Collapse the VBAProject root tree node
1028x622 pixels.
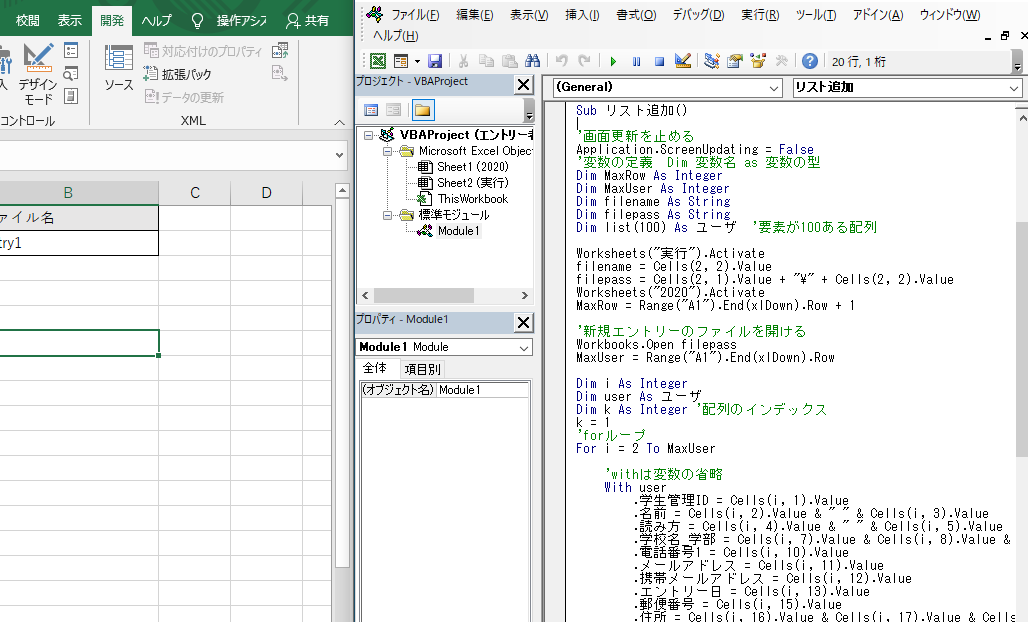tap(368, 135)
